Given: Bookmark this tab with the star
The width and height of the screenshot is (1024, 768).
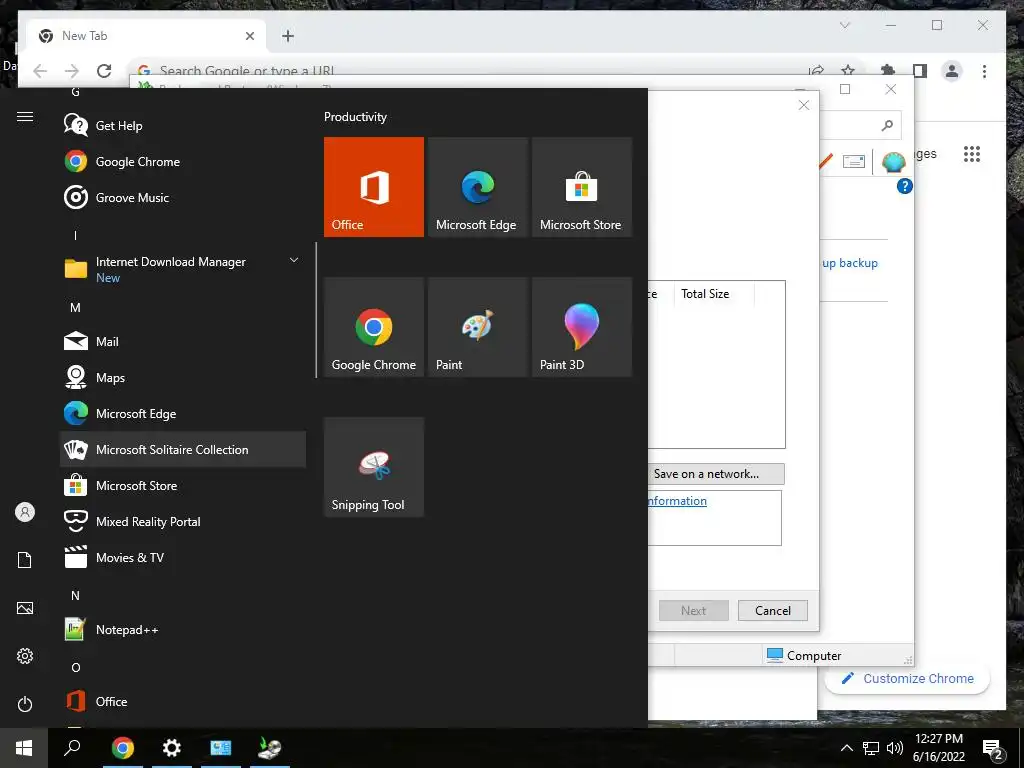Looking at the screenshot, I should (x=848, y=71).
